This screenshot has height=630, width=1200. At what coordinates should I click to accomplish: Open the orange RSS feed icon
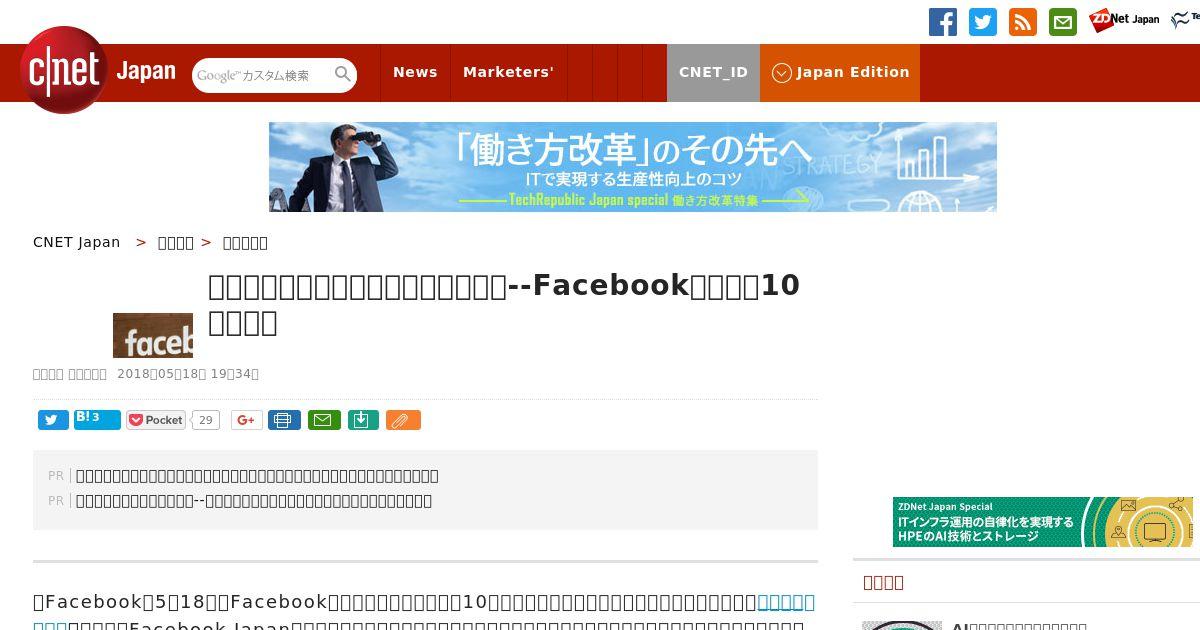1023,22
